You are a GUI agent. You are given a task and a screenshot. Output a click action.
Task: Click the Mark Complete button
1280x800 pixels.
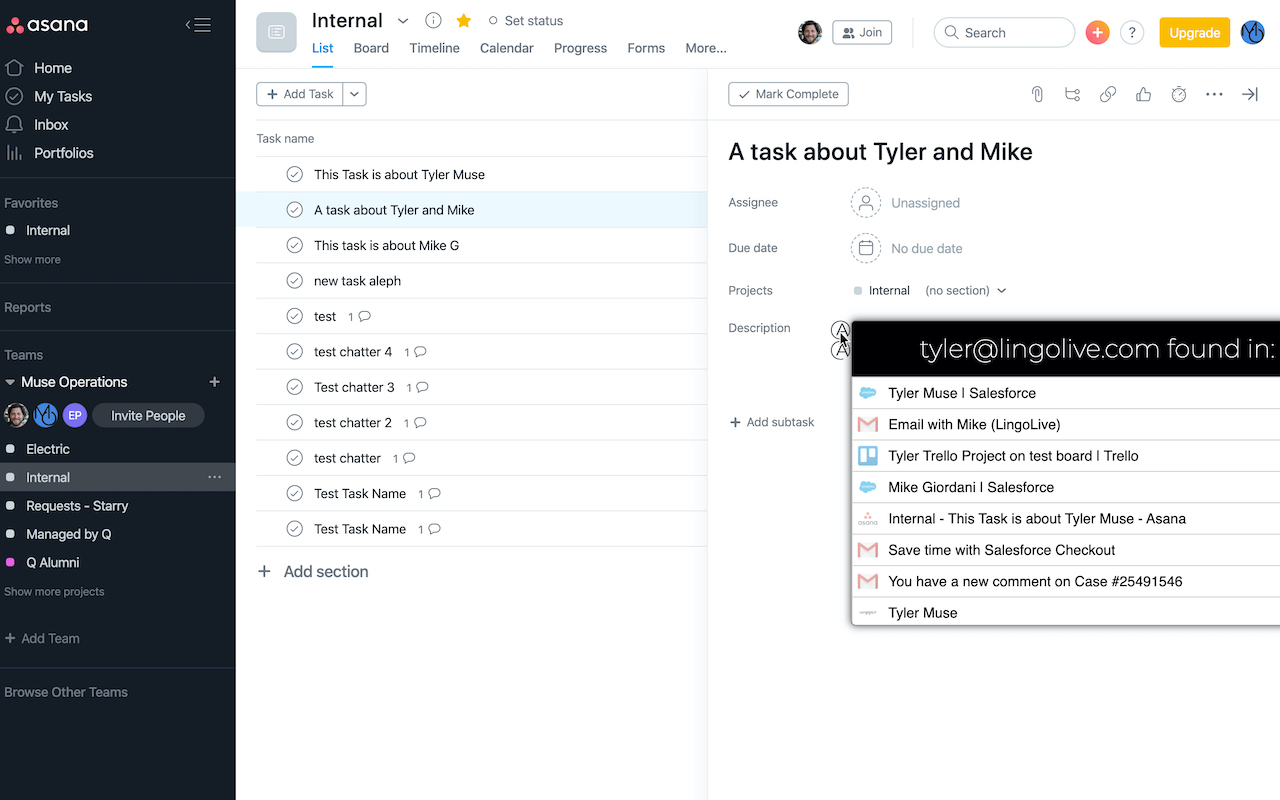pos(788,94)
